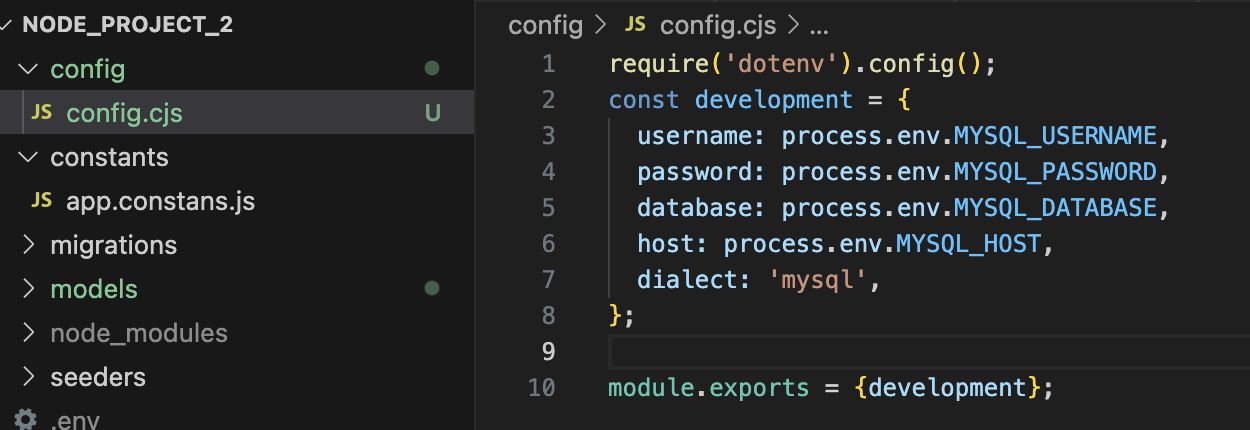Place cursor on empty line 9
This screenshot has width=1250, height=430.
(x=928, y=351)
